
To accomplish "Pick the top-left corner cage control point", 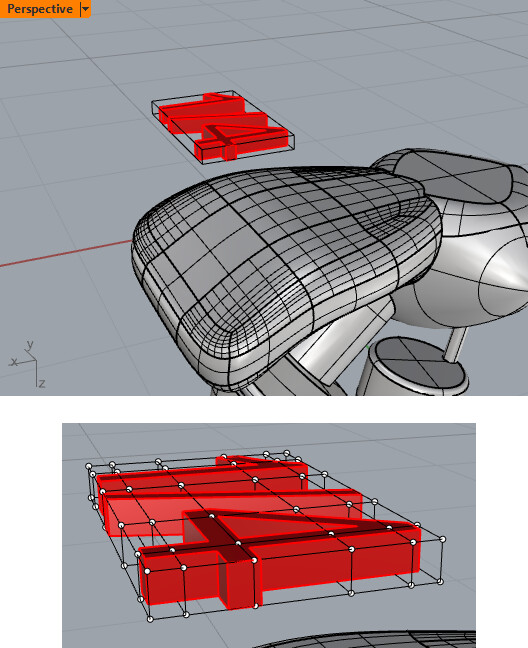I will [x=88, y=466].
